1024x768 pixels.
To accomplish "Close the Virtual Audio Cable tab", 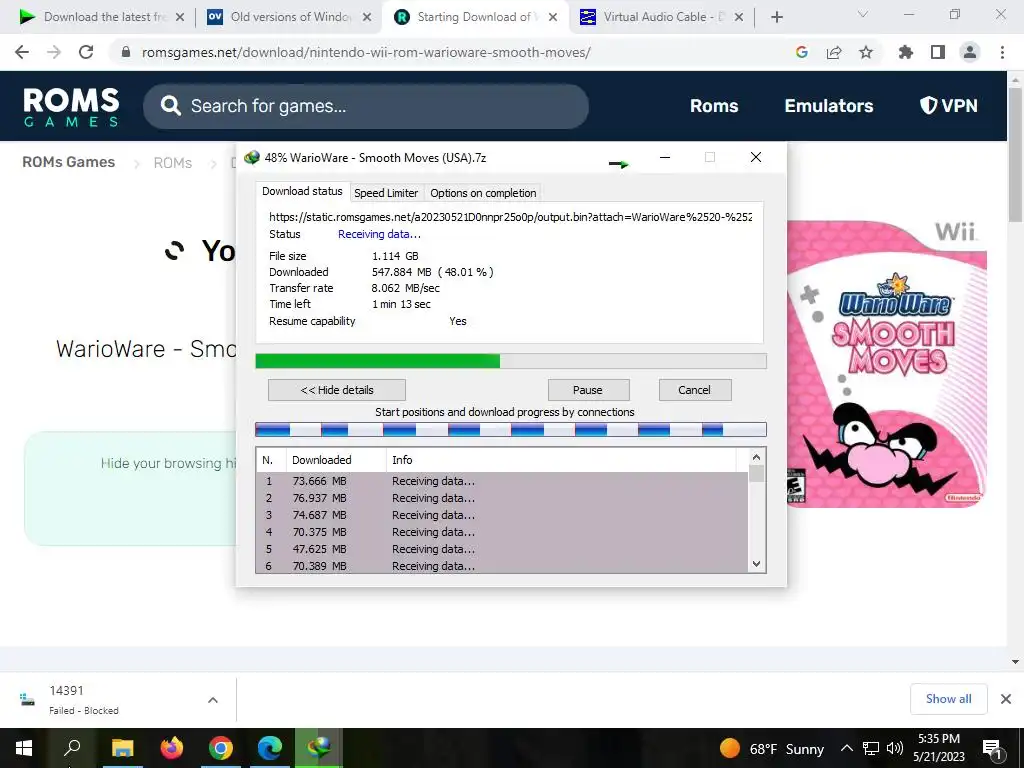I will tap(739, 17).
